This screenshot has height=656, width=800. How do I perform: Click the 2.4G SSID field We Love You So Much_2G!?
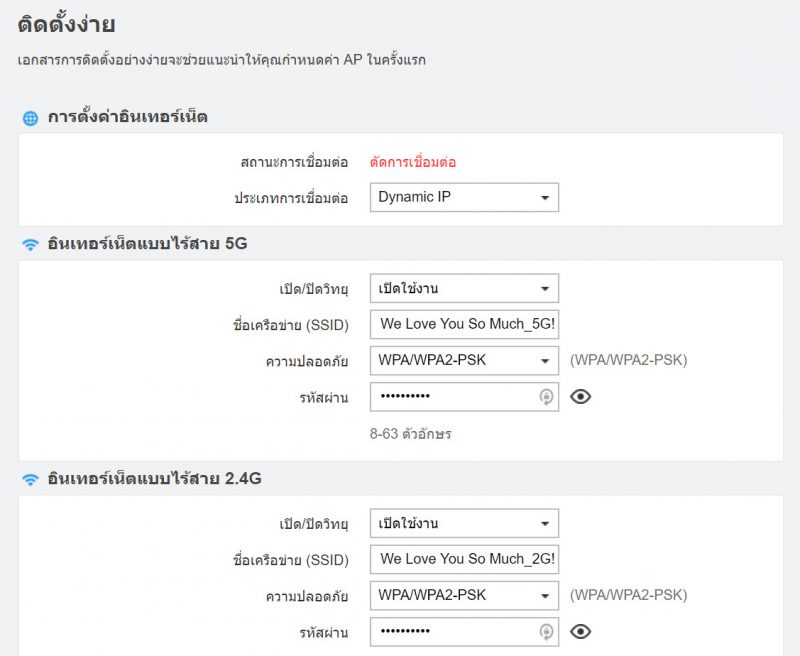pyautogui.click(x=464, y=559)
